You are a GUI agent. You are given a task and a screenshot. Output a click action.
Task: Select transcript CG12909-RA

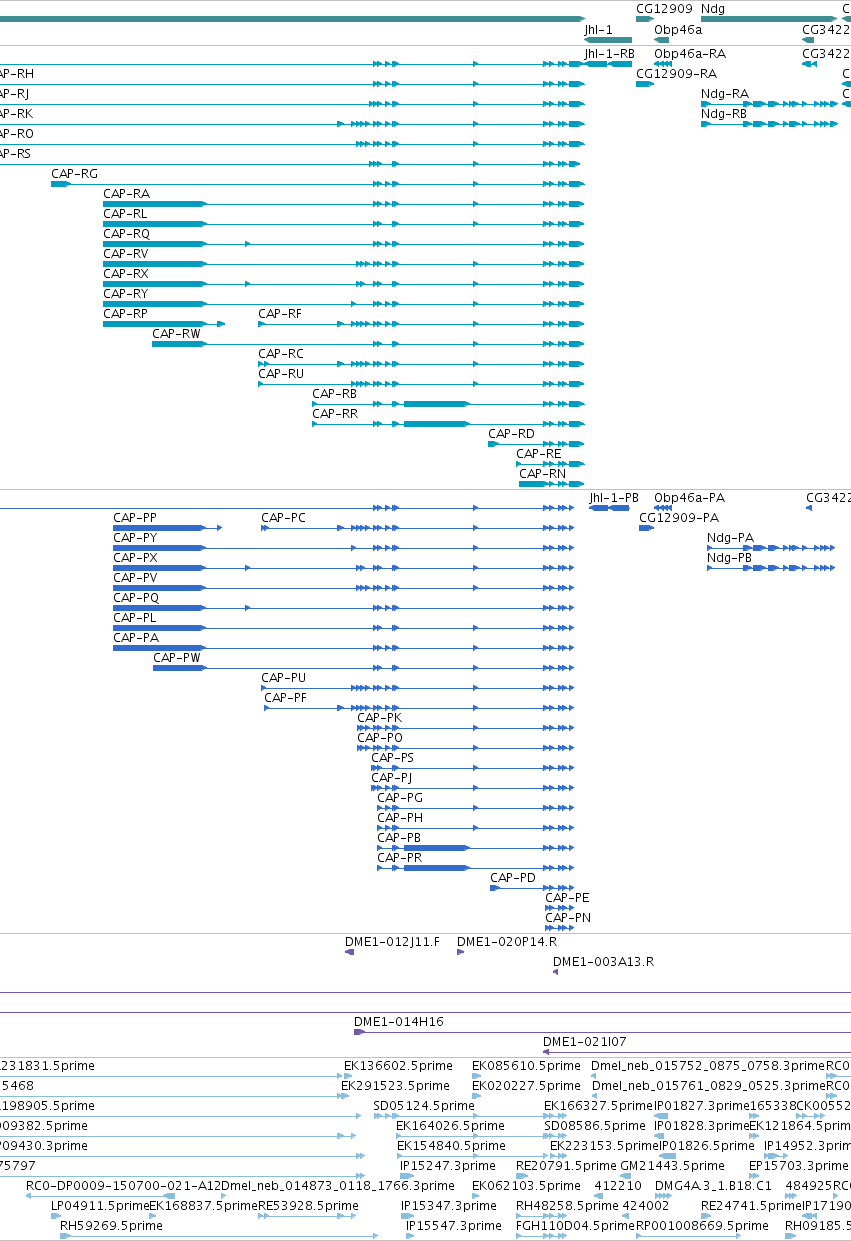point(676,73)
